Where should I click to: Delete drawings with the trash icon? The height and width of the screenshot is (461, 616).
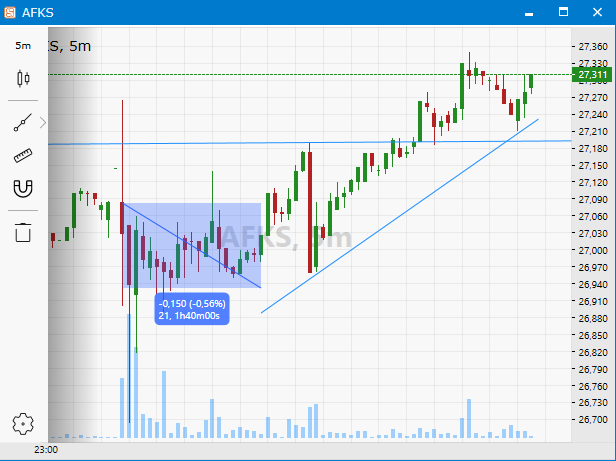[x=23, y=232]
